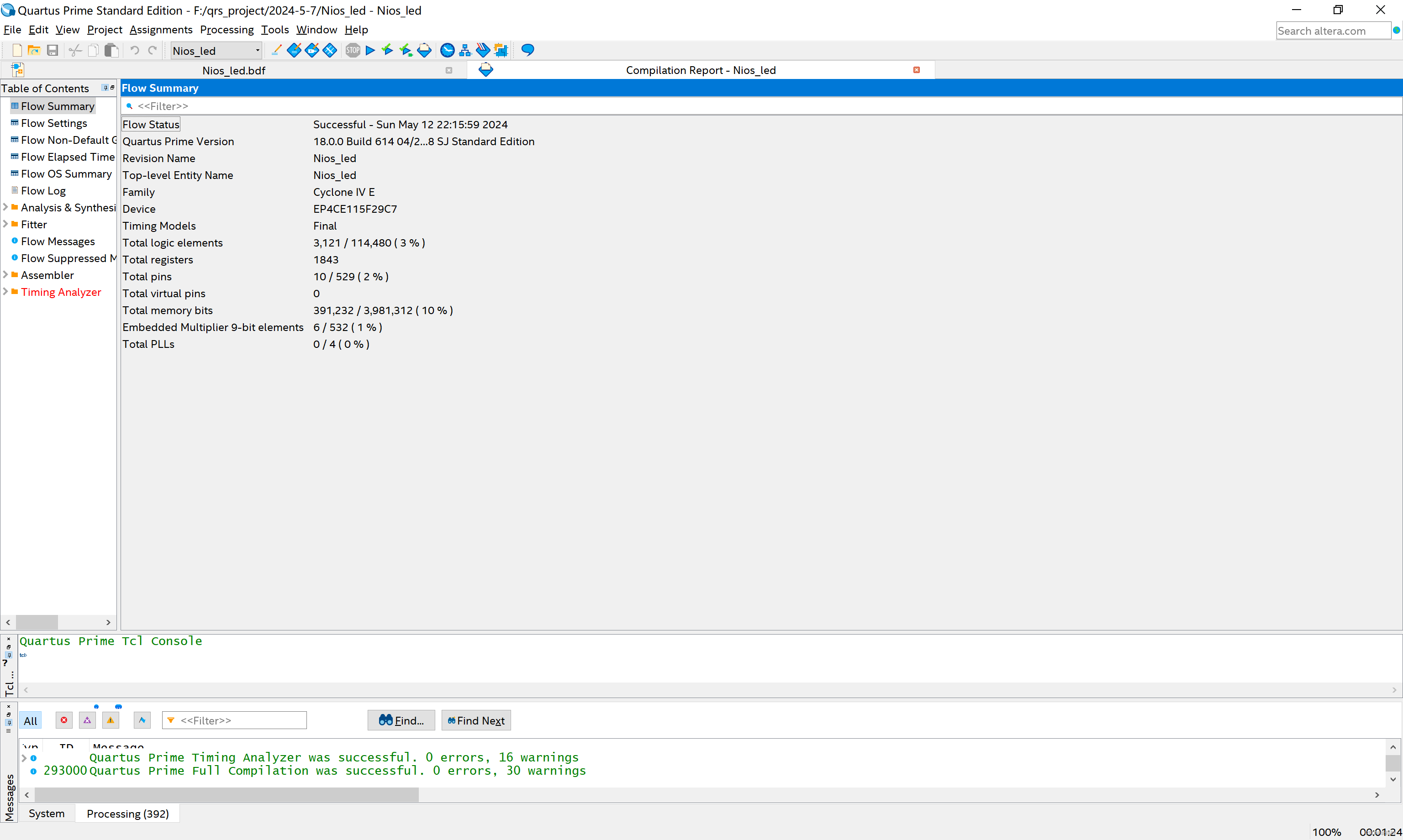This screenshot has height=840, width=1403.
Task: Expand the Timing Analyzer report folder
Action: click(5, 292)
